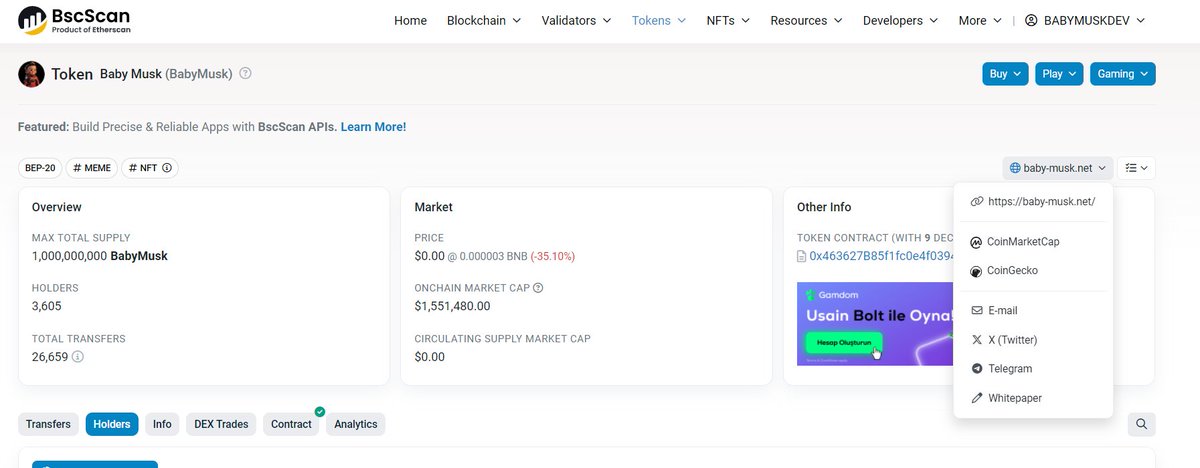Switch to DEX Trades tab
The width and height of the screenshot is (1200, 468).
(x=220, y=424)
